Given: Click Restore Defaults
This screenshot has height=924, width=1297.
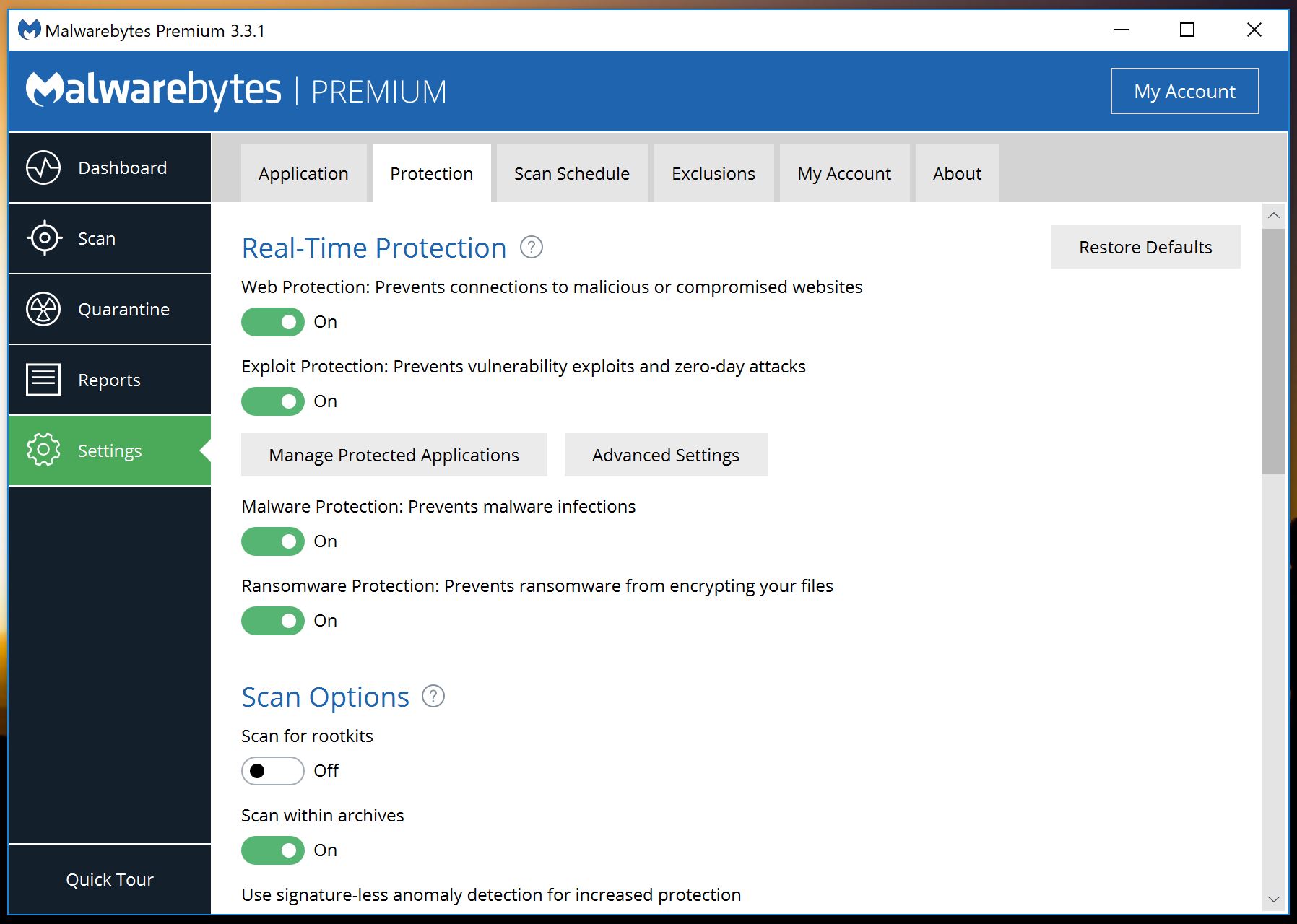Looking at the screenshot, I should [x=1145, y=247].
